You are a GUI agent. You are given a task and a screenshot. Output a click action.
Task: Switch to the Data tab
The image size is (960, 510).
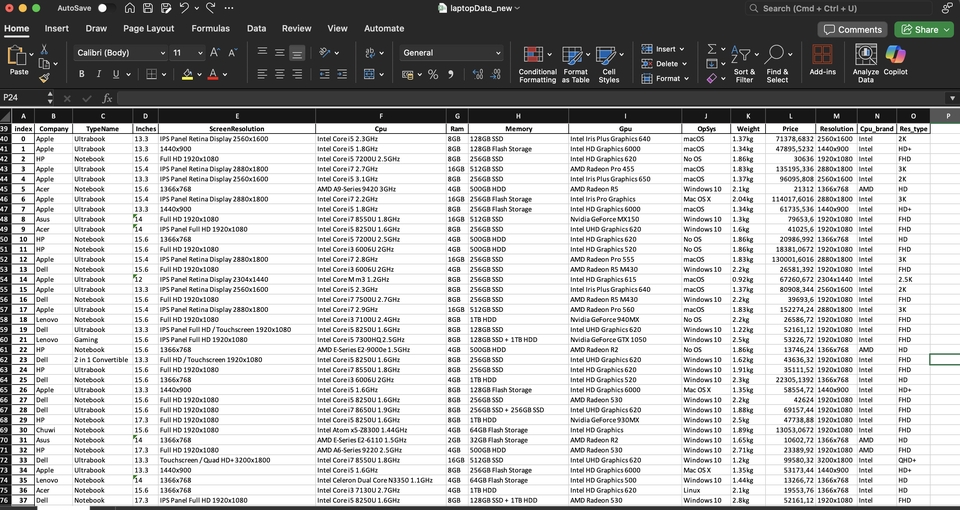click(257, 28)
